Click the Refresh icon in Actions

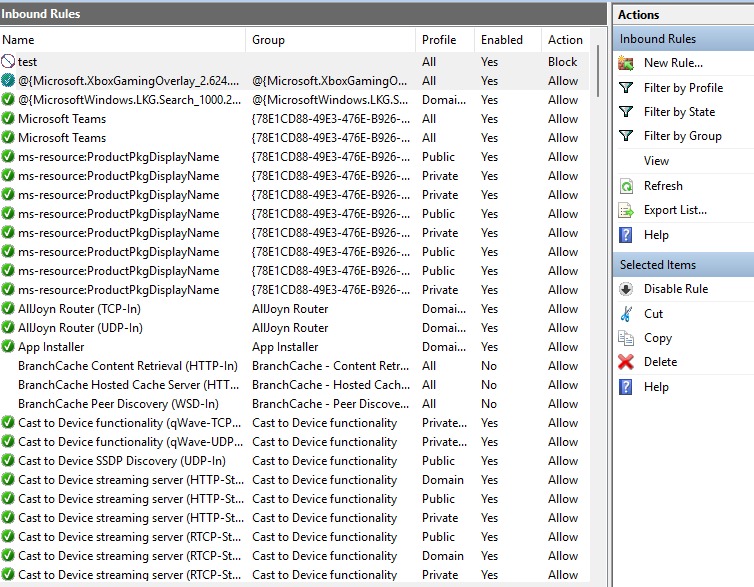coord(626,186)
